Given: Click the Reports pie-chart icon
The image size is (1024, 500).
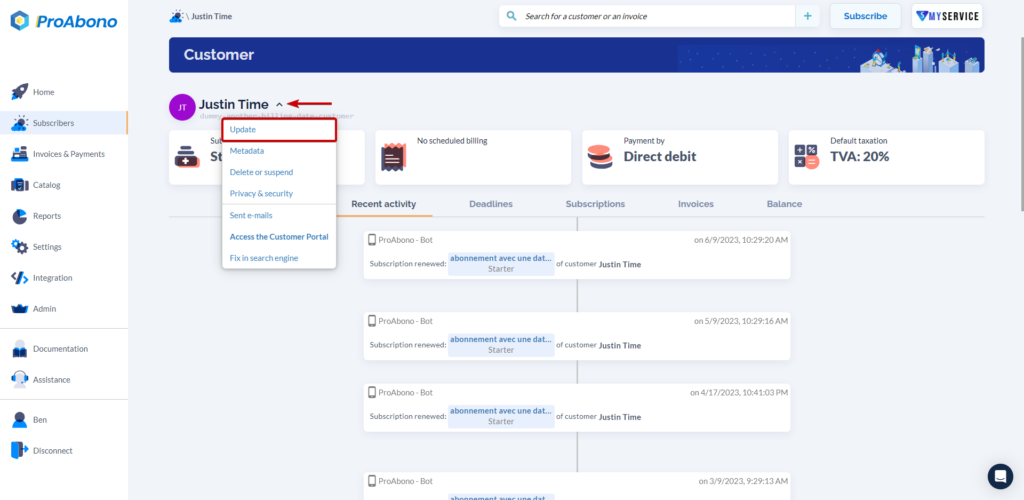Looking at the screenshot, I should [x=20, y=216].
